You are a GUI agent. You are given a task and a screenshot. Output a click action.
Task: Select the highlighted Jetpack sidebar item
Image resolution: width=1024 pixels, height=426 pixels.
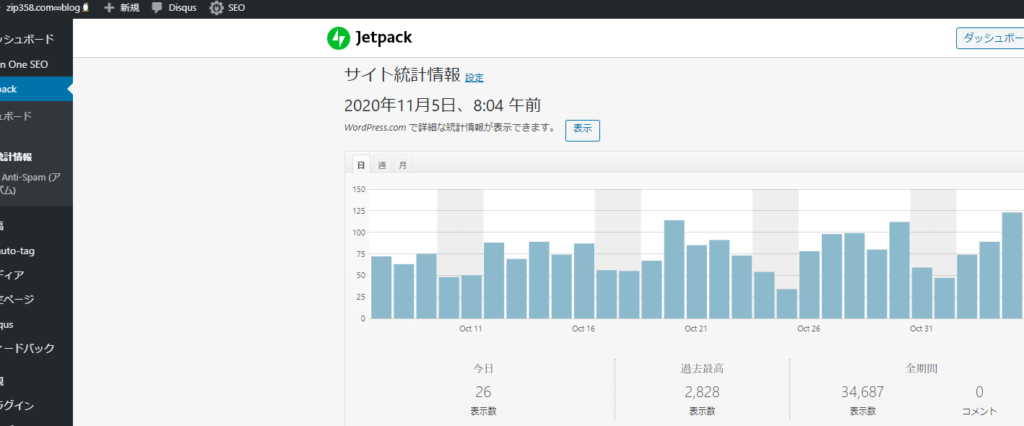point(36,89)
